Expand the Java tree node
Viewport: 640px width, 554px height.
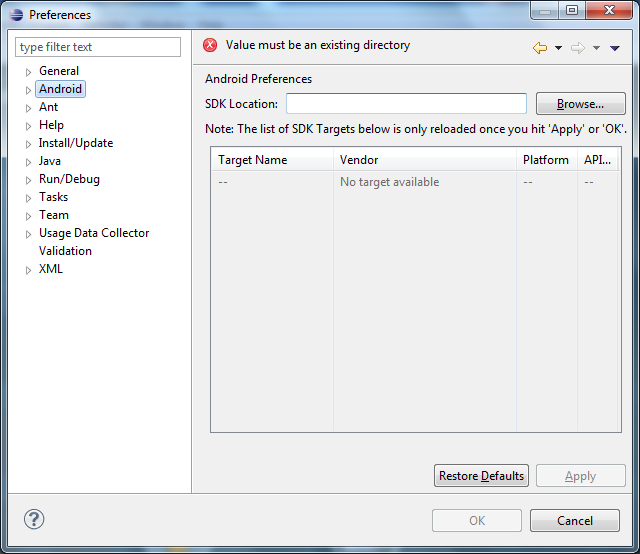click(28, 162)
